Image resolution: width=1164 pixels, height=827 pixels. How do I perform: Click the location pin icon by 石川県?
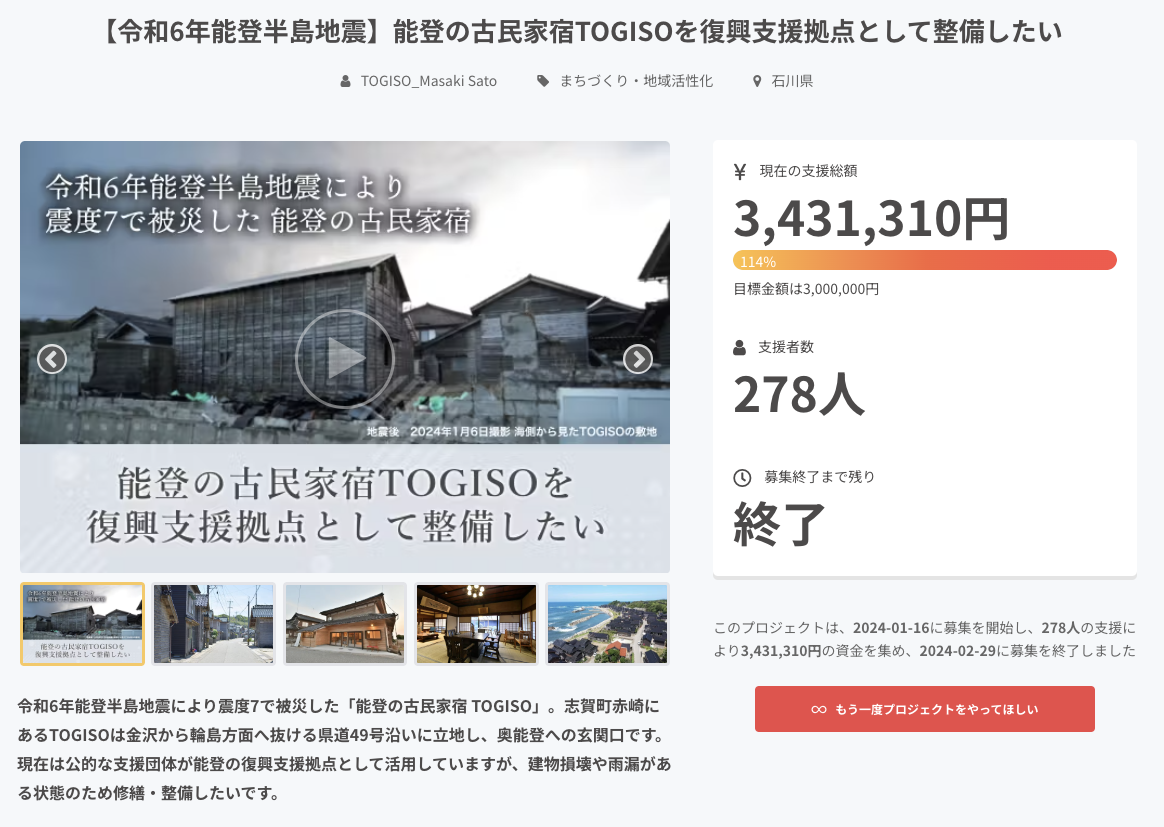coord(757,81)
